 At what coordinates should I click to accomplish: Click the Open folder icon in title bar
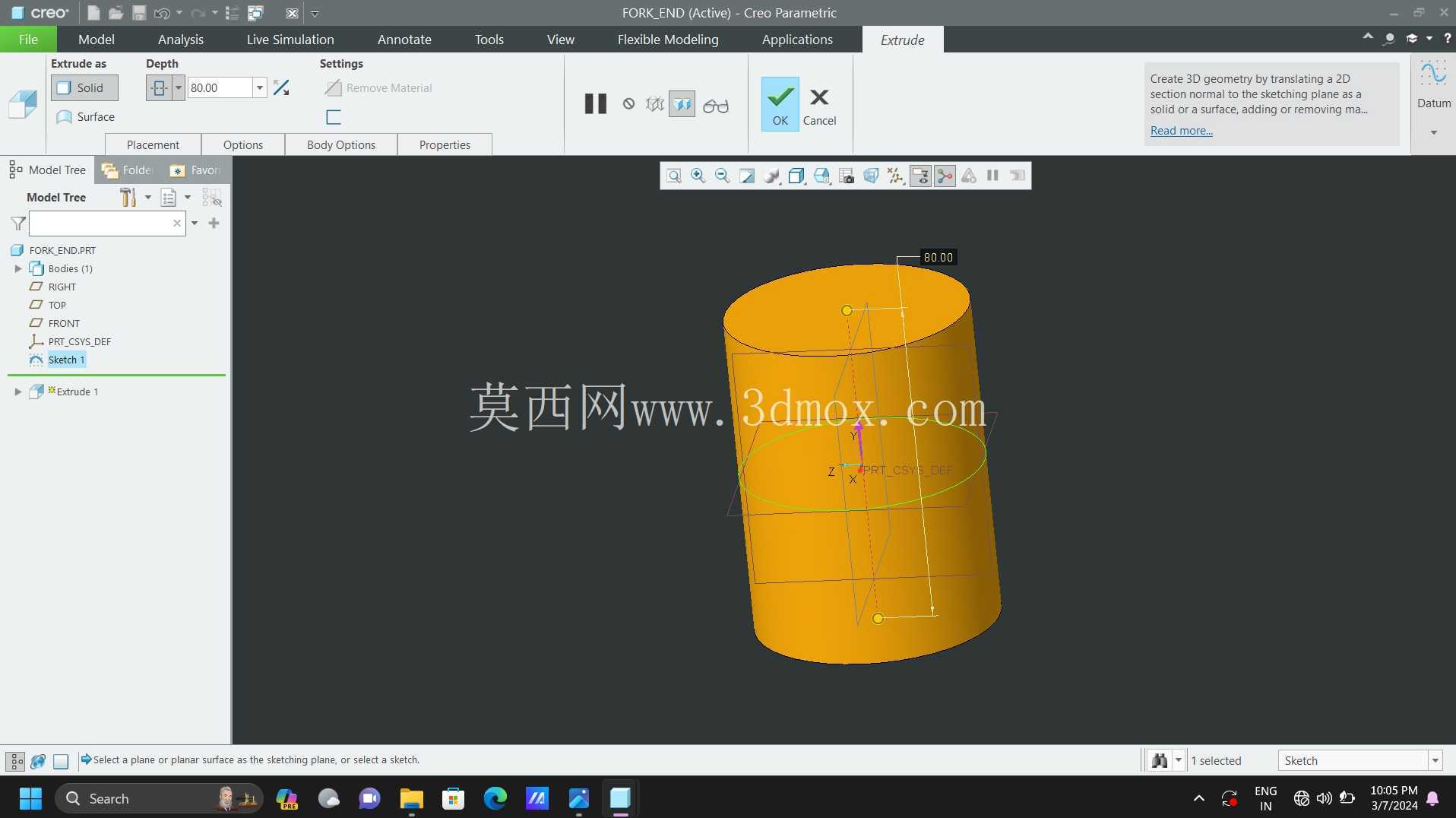click(x=116, y=13)
